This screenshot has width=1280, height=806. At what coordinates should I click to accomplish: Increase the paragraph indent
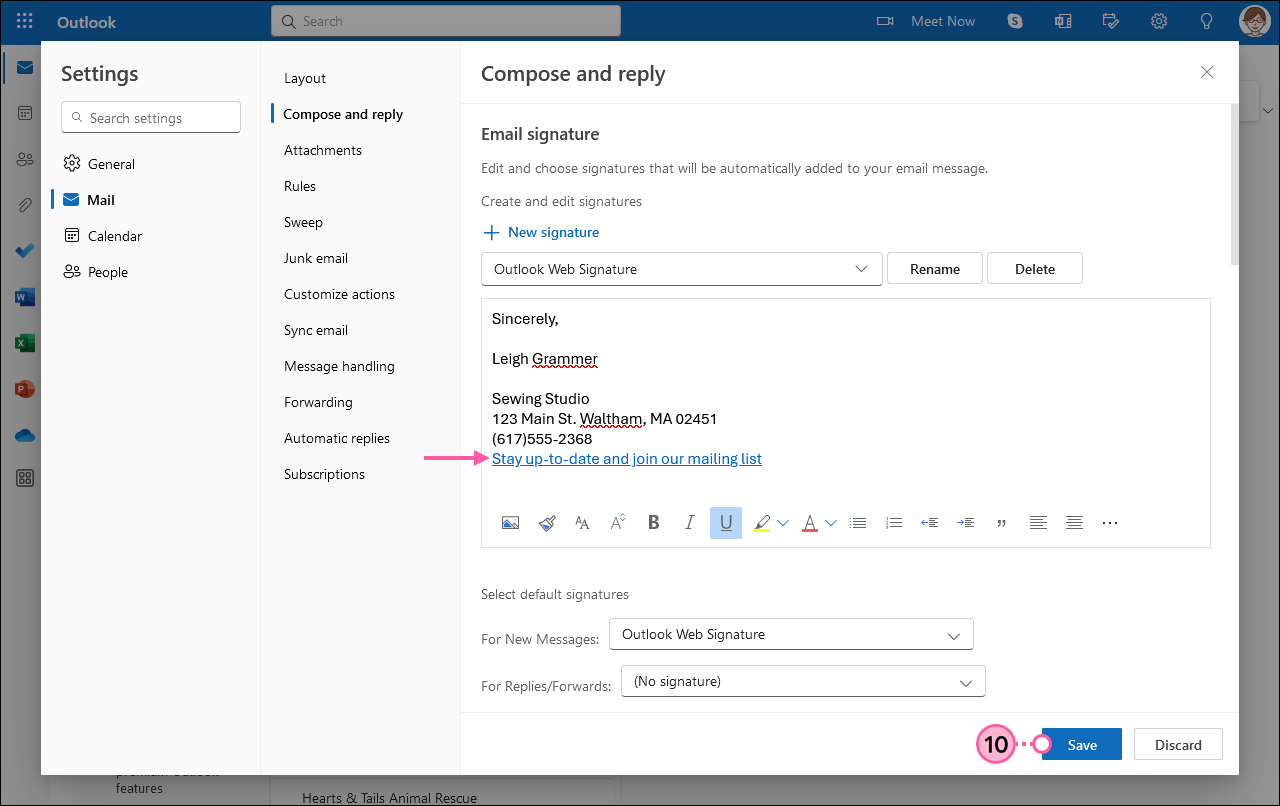click(x=965, y=523)
